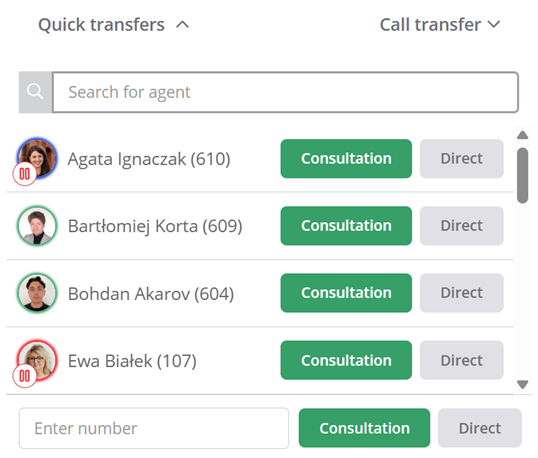Viewport: 538px width, 458px height.
Task: Focus the Search for agent field
Action: pos(285,92)
